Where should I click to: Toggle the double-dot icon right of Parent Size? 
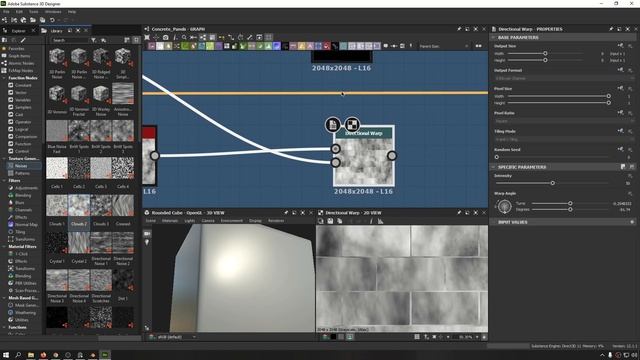point(478,46)
